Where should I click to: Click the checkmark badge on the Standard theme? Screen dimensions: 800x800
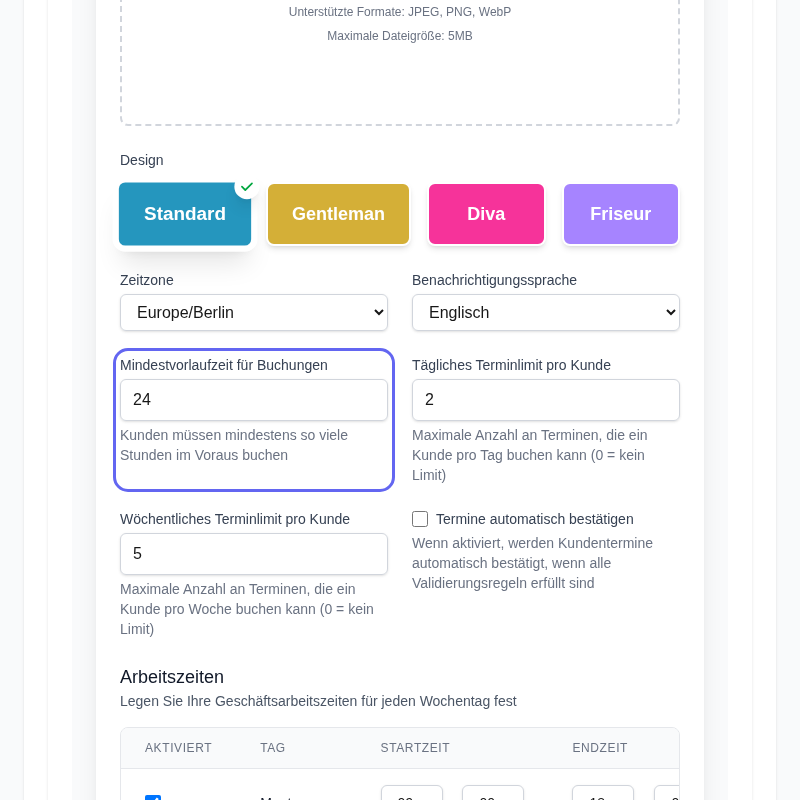pos(247,186)
